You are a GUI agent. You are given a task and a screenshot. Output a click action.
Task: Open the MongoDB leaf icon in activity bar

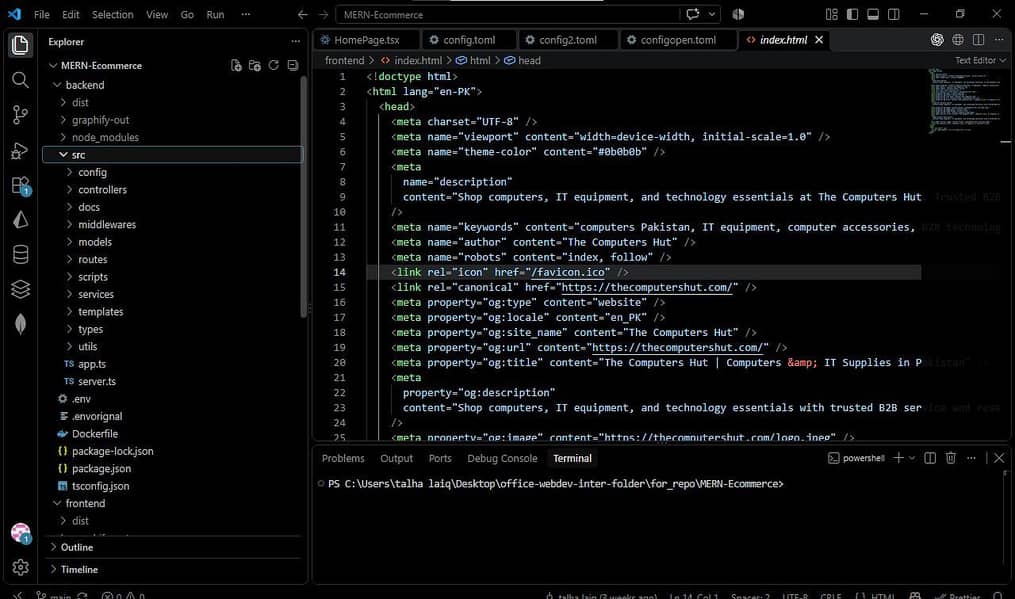pos(20,324)
